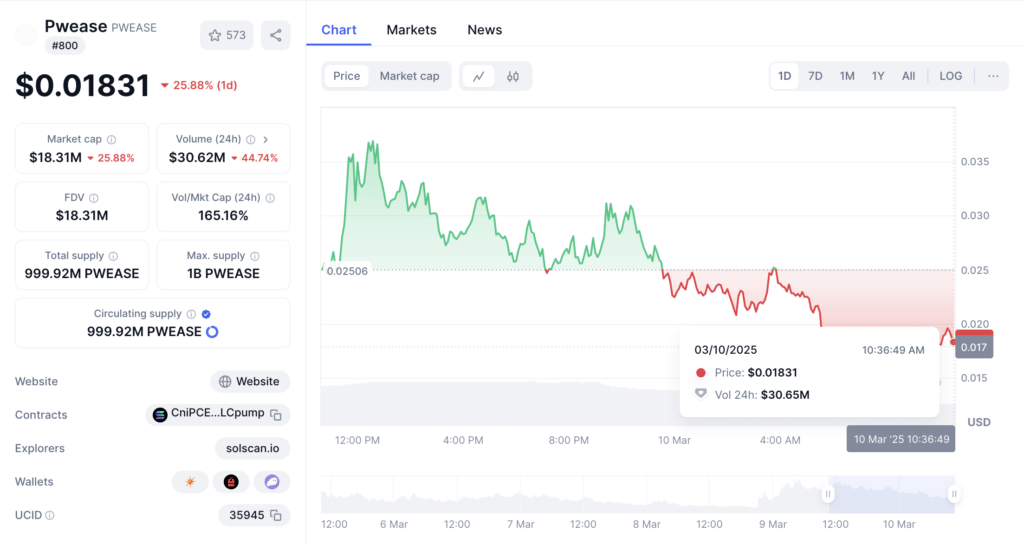
Task: Click FDV info icon
Action: click(x=94, y=198)
